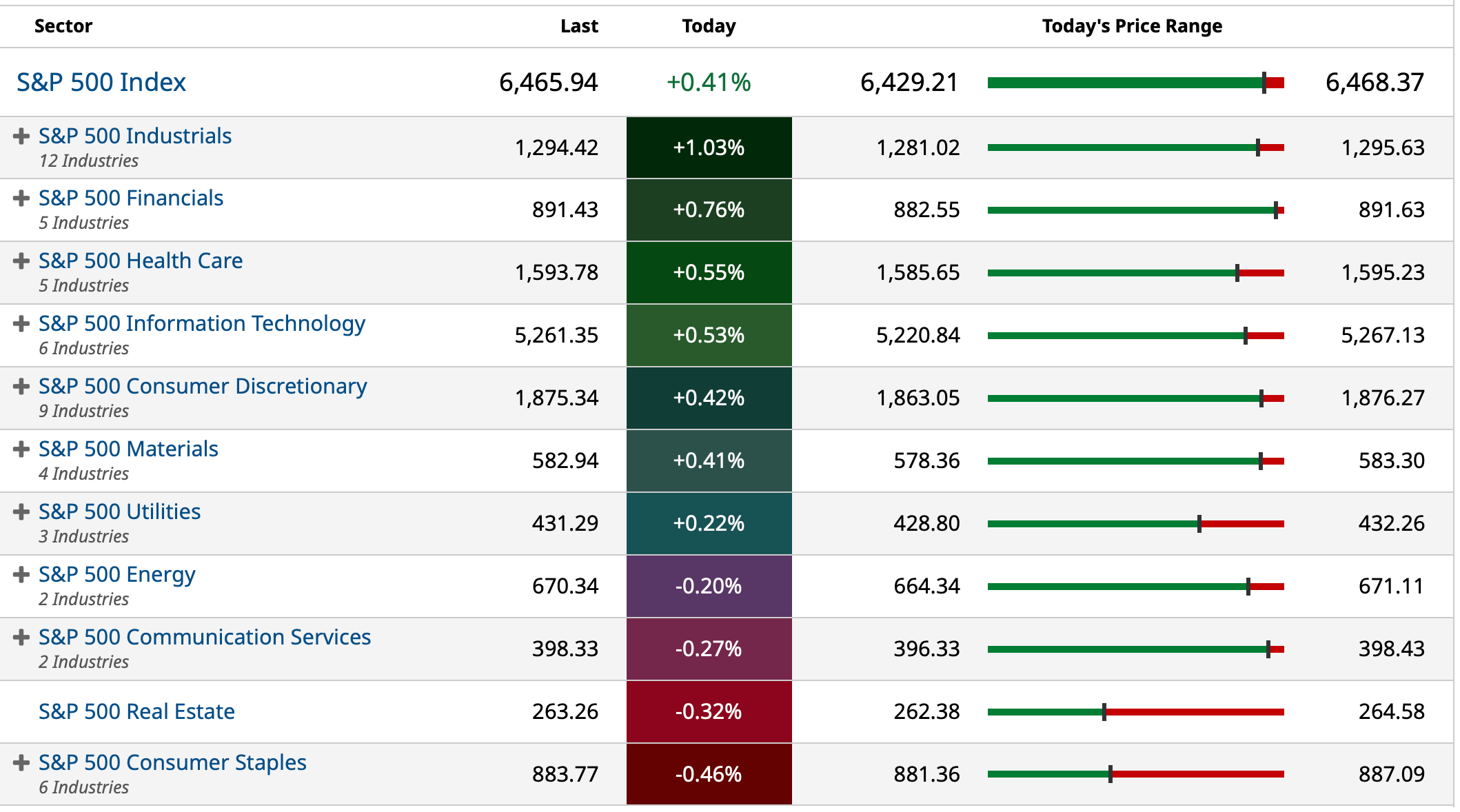Click the Industrials +1.03% change cell
Viewport: 1460px width, 812px height.
point(709,148)
